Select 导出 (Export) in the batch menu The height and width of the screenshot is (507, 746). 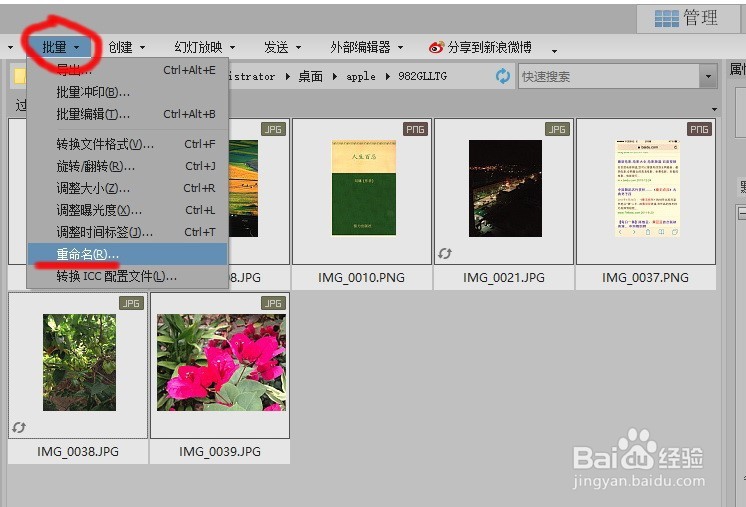tap(128, 70)
